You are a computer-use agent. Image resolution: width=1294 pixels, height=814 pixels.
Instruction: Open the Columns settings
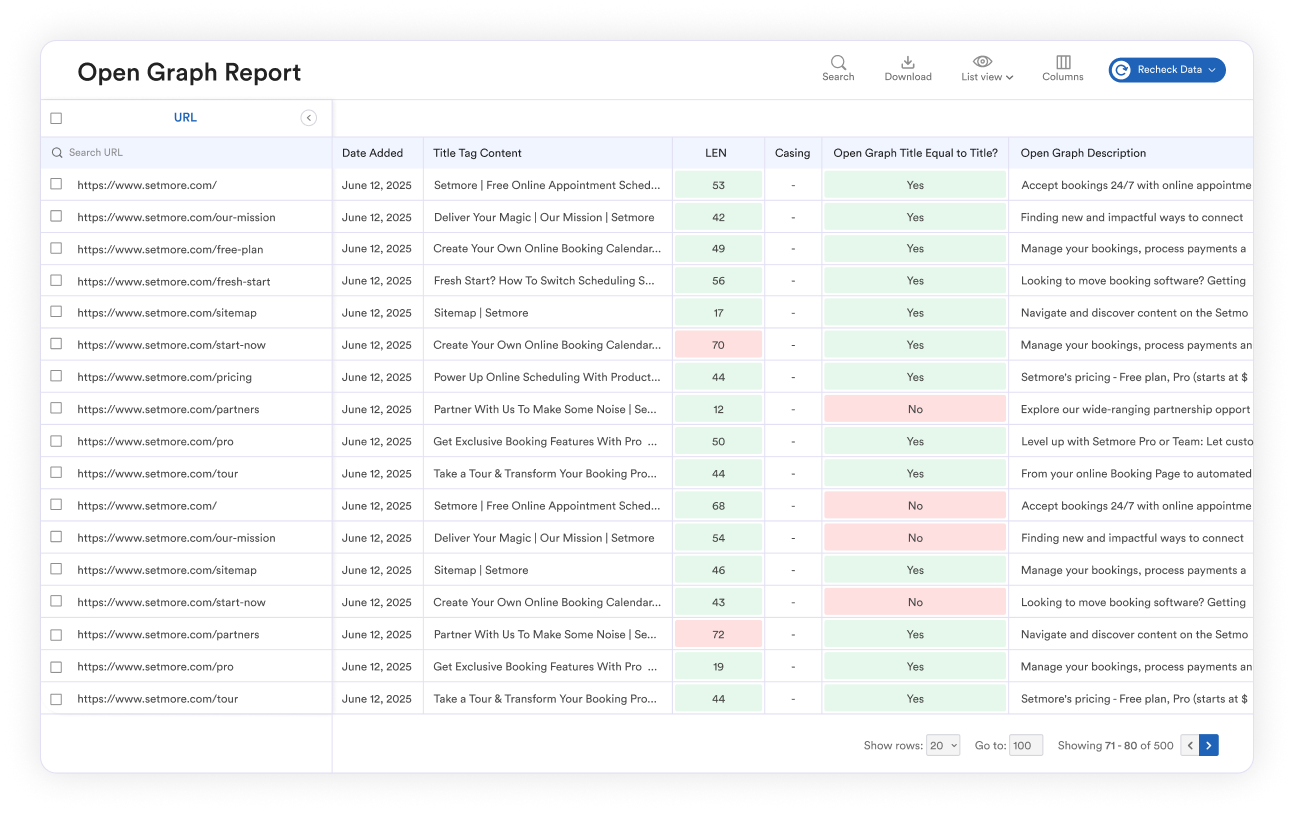pyautogui.click(x=1062, y=67)
